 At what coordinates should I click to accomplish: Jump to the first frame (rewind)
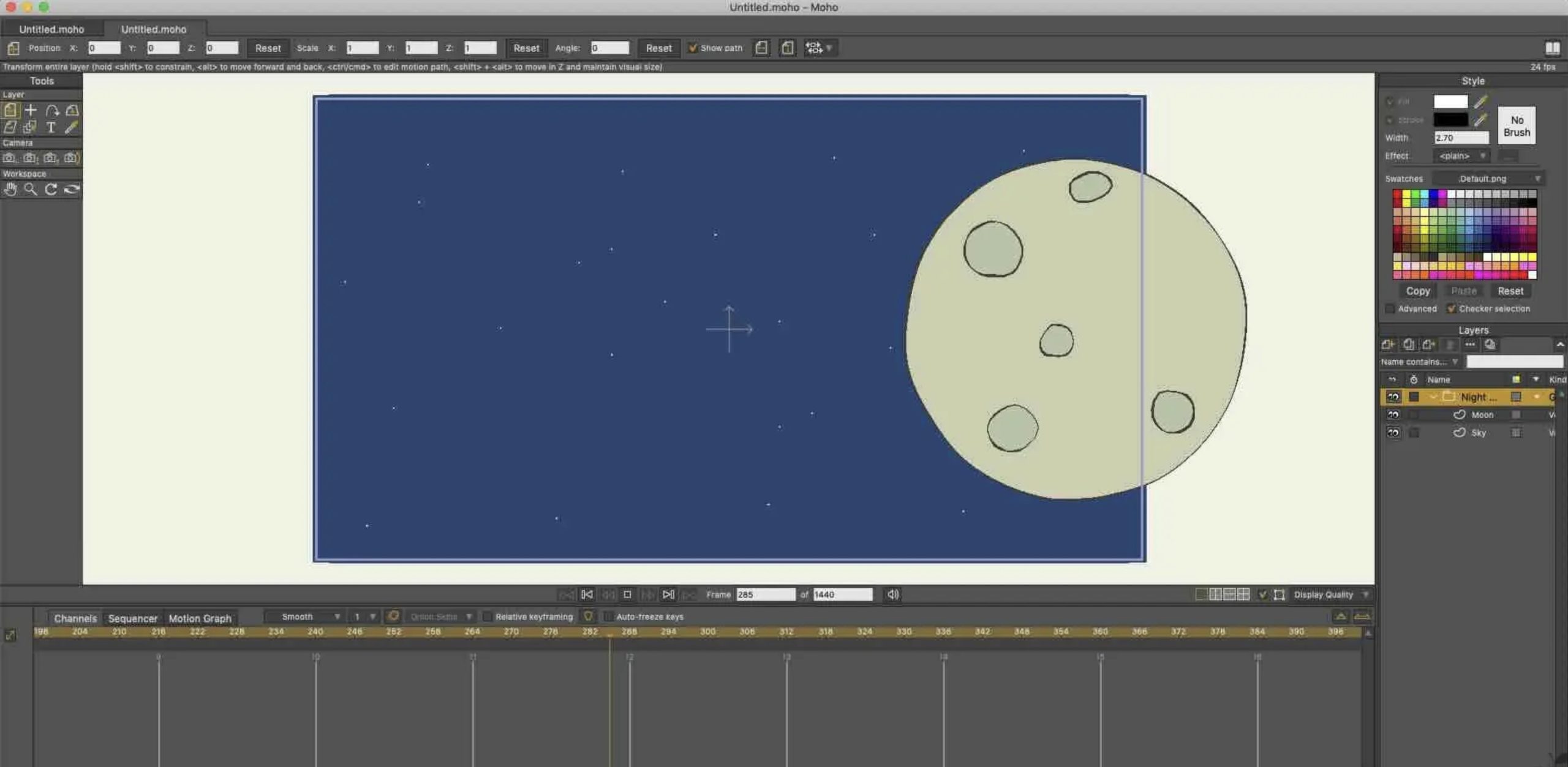(587, 594)
